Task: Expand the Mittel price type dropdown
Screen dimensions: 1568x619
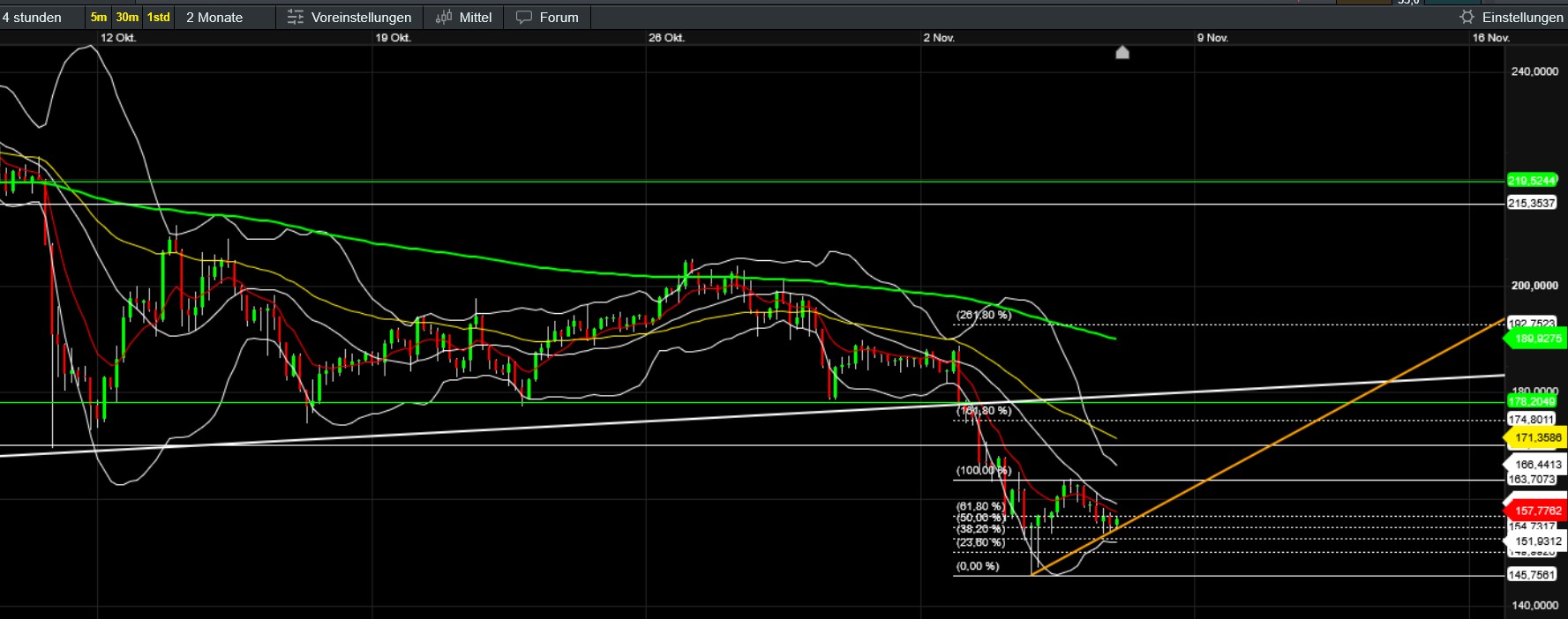Action: pos(476,17)
